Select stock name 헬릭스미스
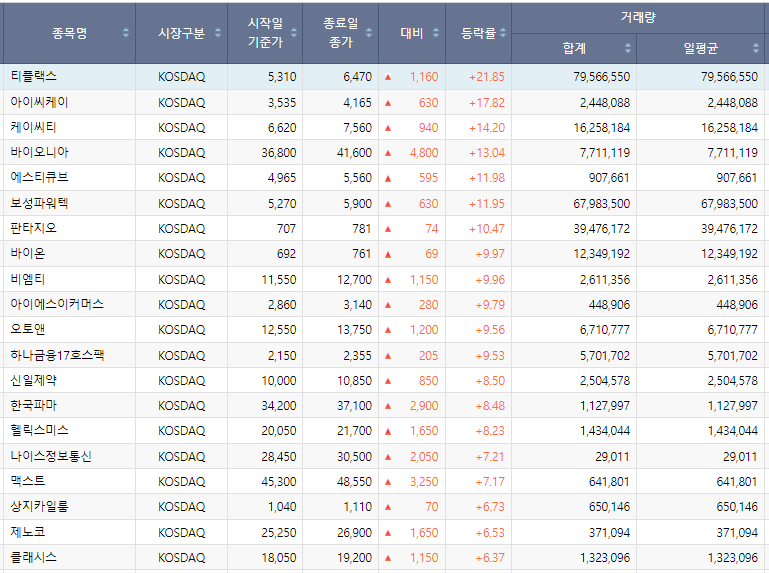The width and height of the screenshot is (769, 573). coord(39,431)
